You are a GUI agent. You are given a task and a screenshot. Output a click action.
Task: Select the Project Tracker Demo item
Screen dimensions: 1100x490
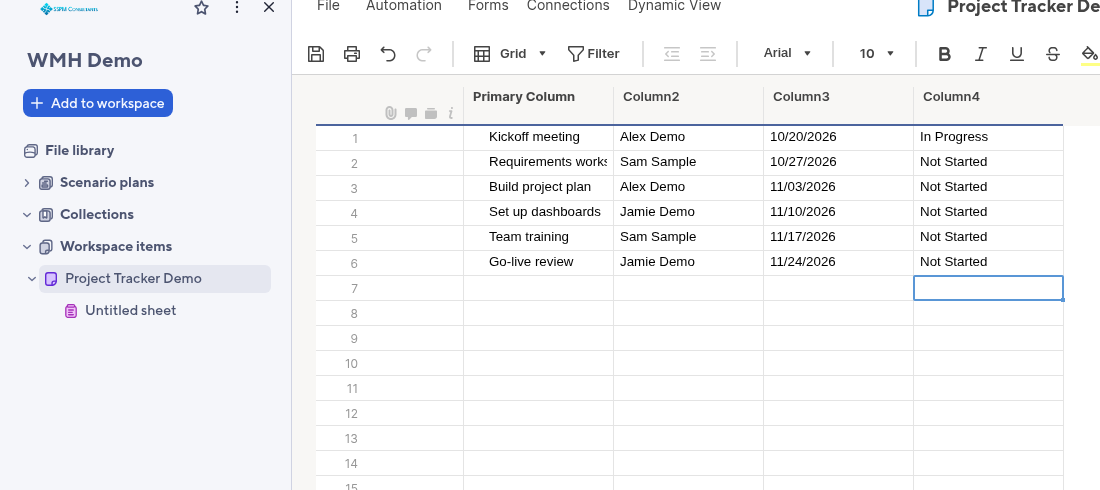(155, 279)
